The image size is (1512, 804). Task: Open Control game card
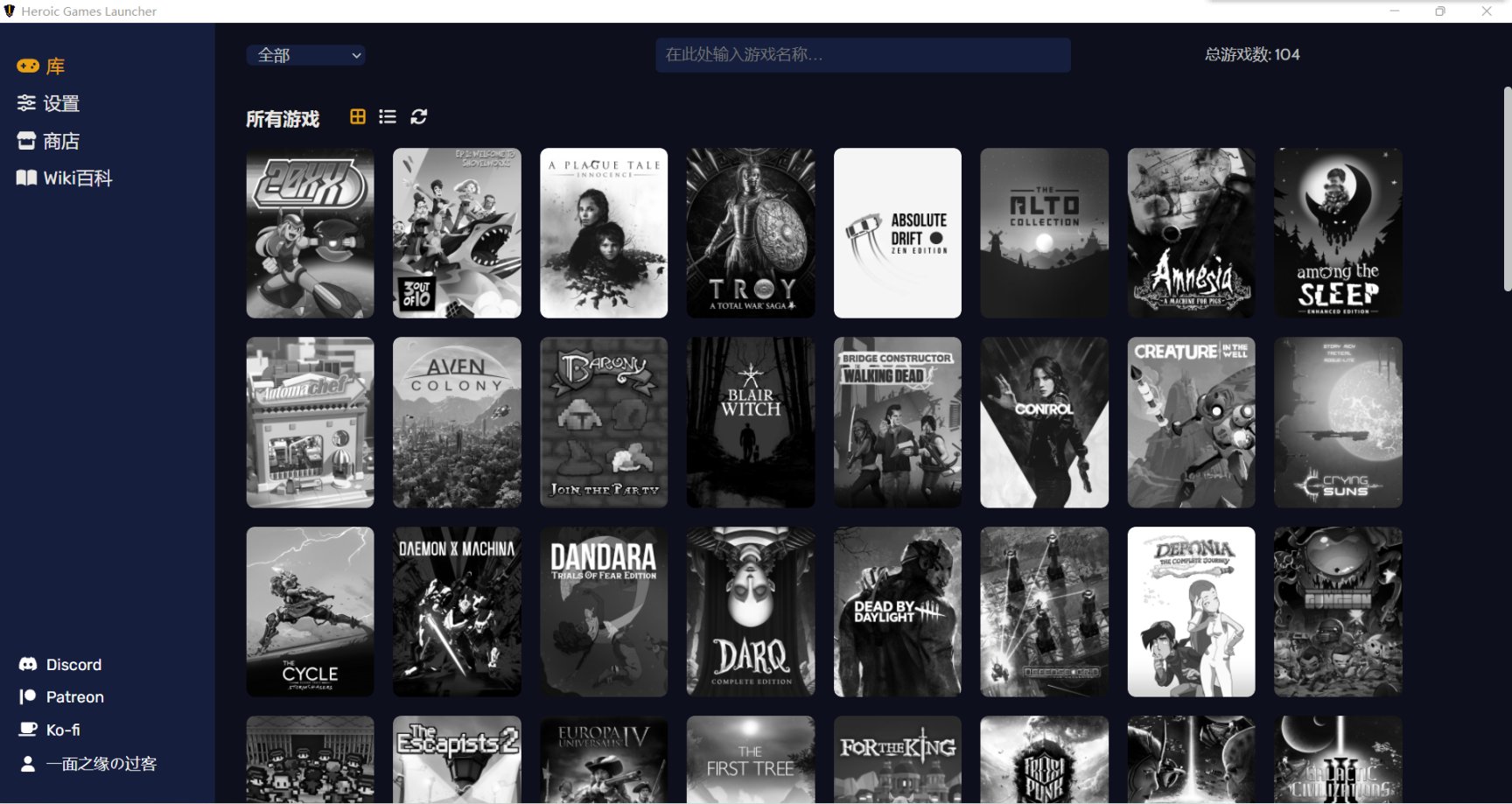coord(1045,423)
